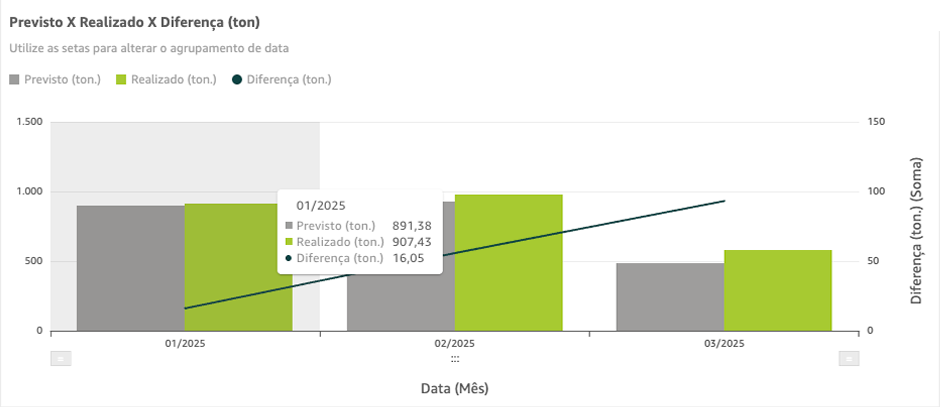Image resolution: width=940 pixels, height=407 pixels.
Task: Click the 03/2025 x-axis label
Action: [724, 343]
